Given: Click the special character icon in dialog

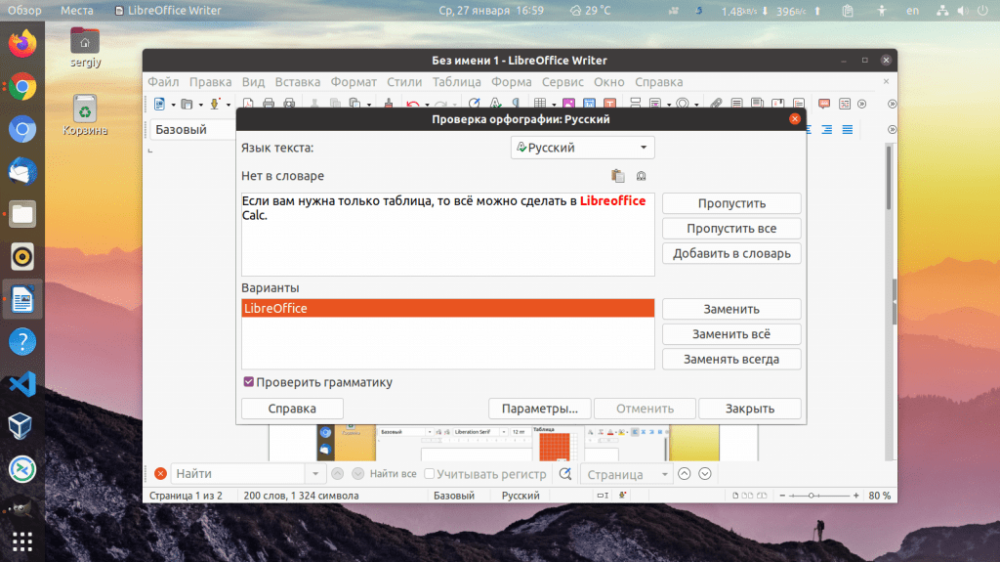Looking at the screenshot, I should (641, 176).
